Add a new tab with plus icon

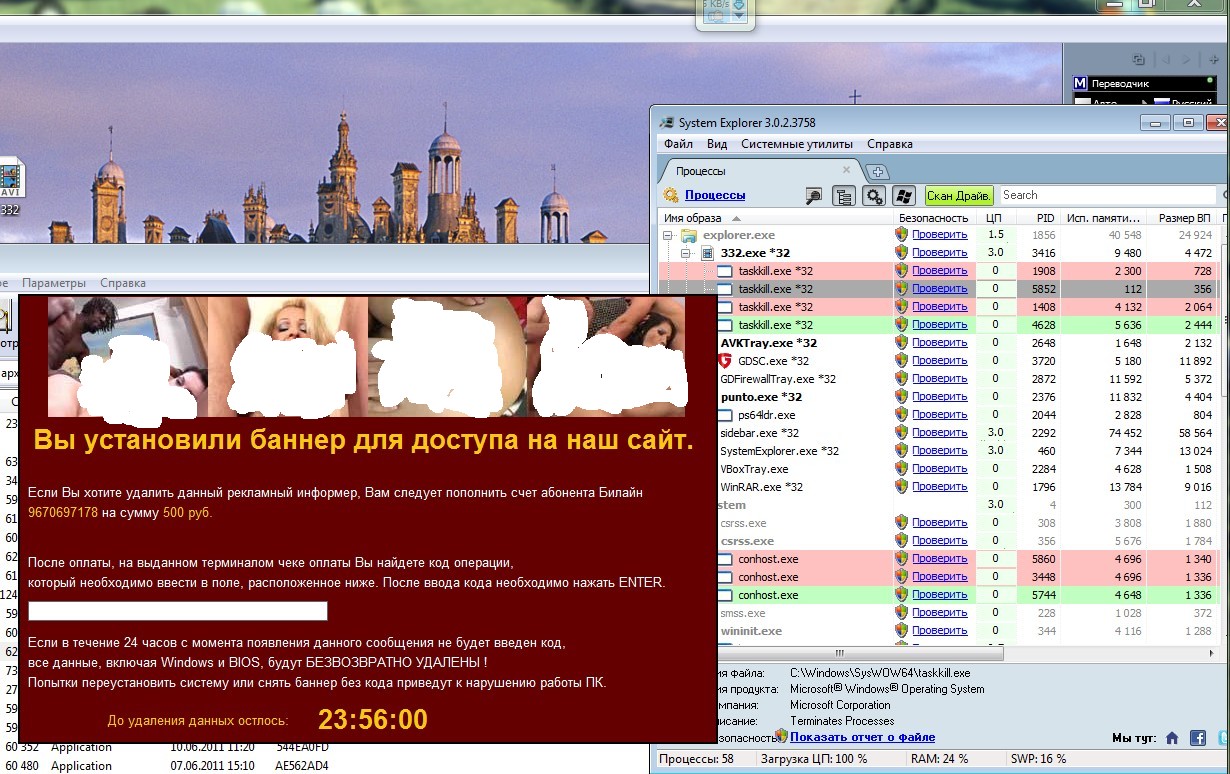pos(876,171)
